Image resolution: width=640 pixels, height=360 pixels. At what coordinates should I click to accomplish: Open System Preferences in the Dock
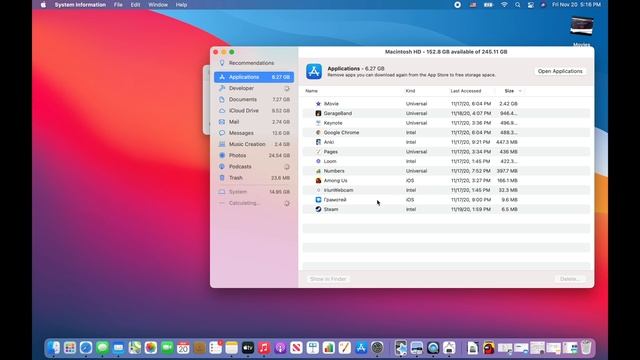[x=377, y=348]
